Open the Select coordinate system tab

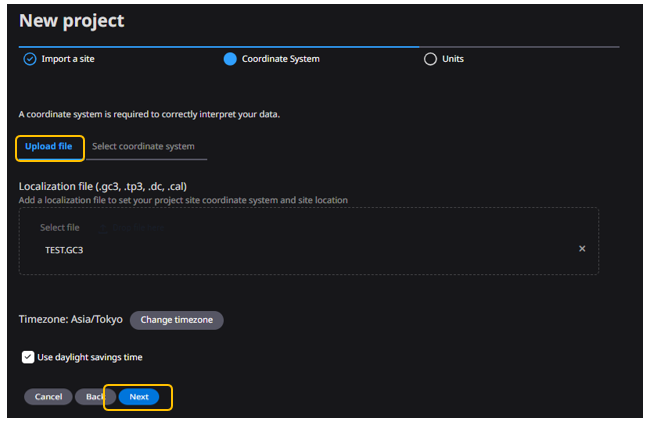(143, 147)
